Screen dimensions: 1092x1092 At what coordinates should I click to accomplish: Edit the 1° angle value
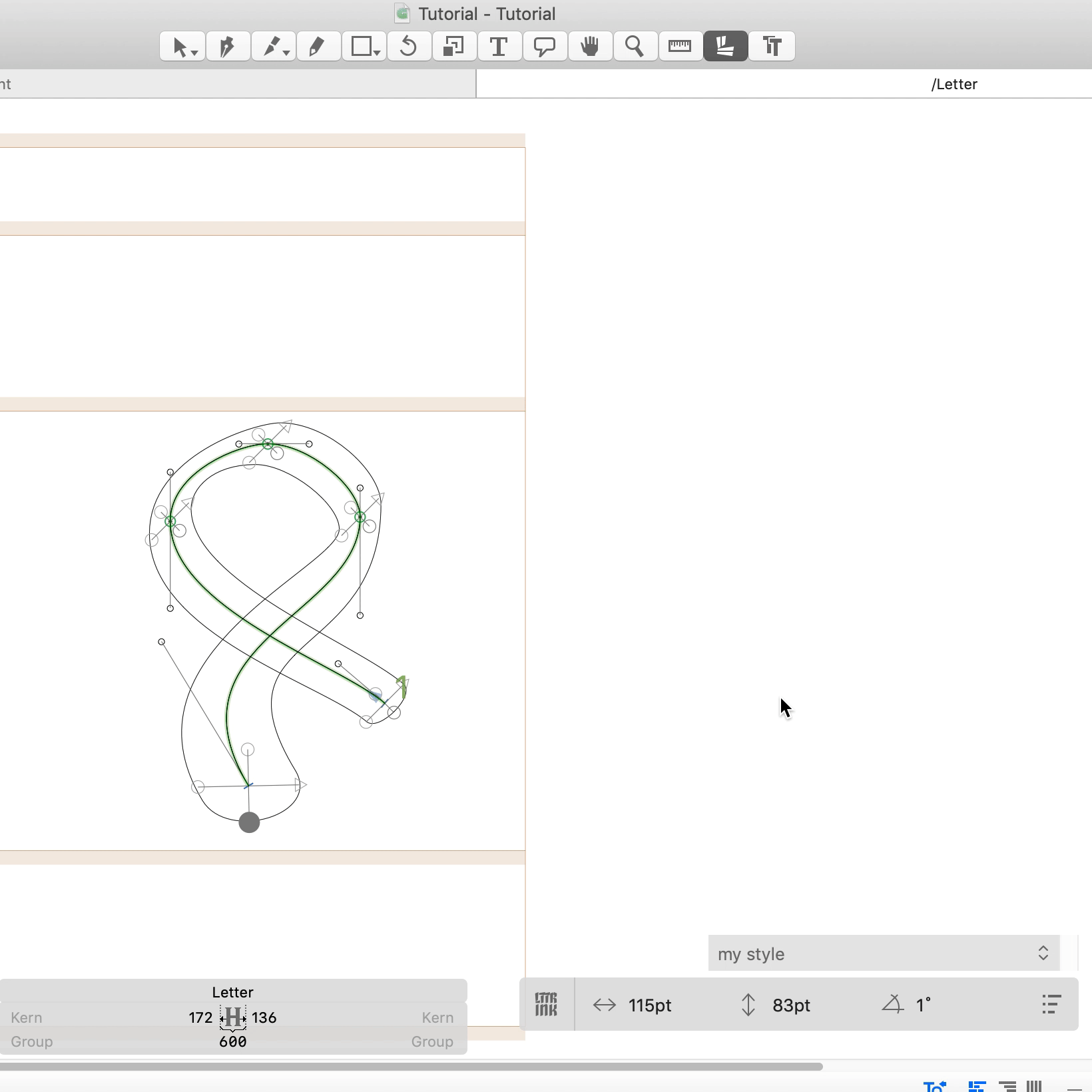click(x=924, y=1005)
